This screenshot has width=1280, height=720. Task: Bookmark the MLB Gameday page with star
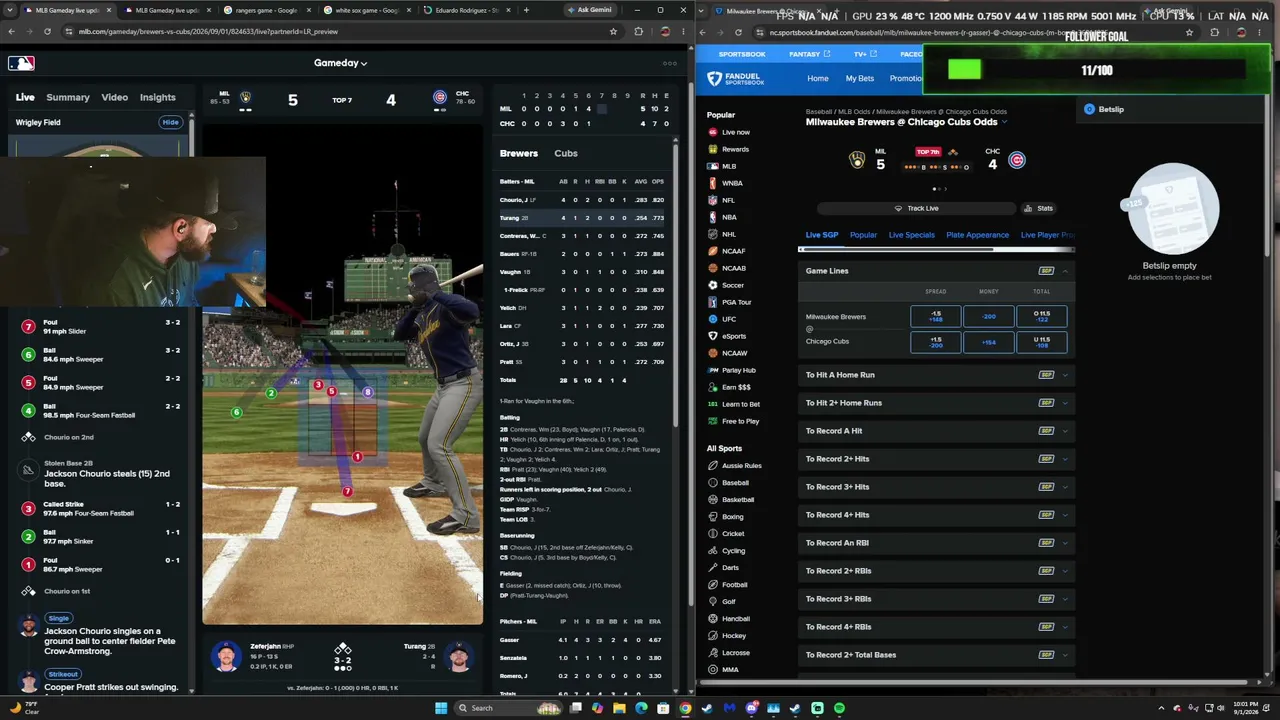pyautogui.click(x=613, y=31)
